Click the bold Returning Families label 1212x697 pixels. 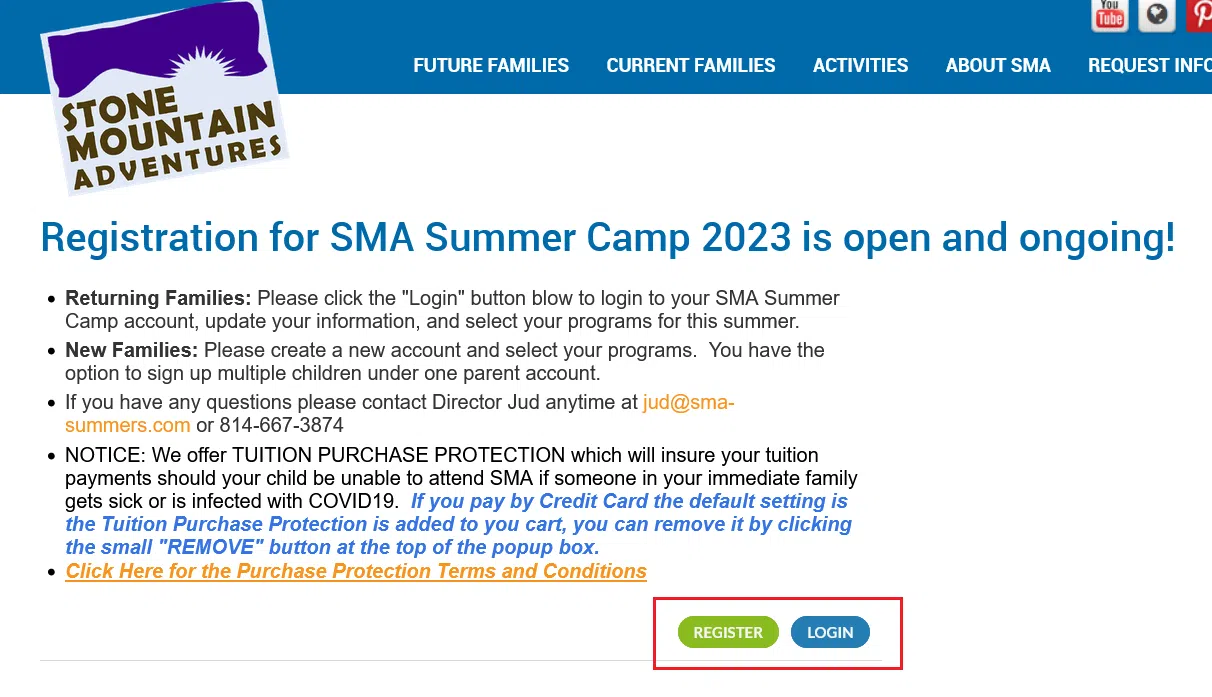158,298
